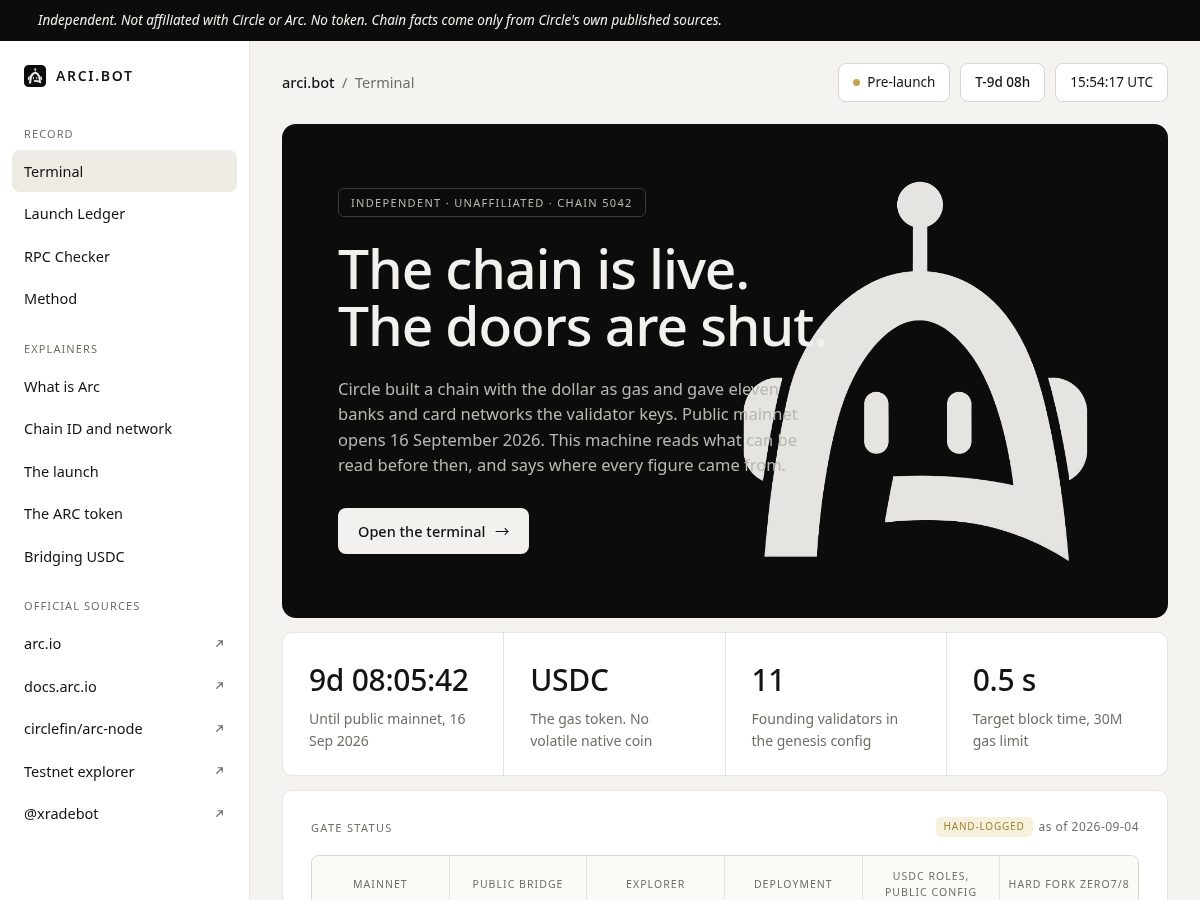Click the EXPLAINERS section label
1200x900 pixels.
click(61, 349)
